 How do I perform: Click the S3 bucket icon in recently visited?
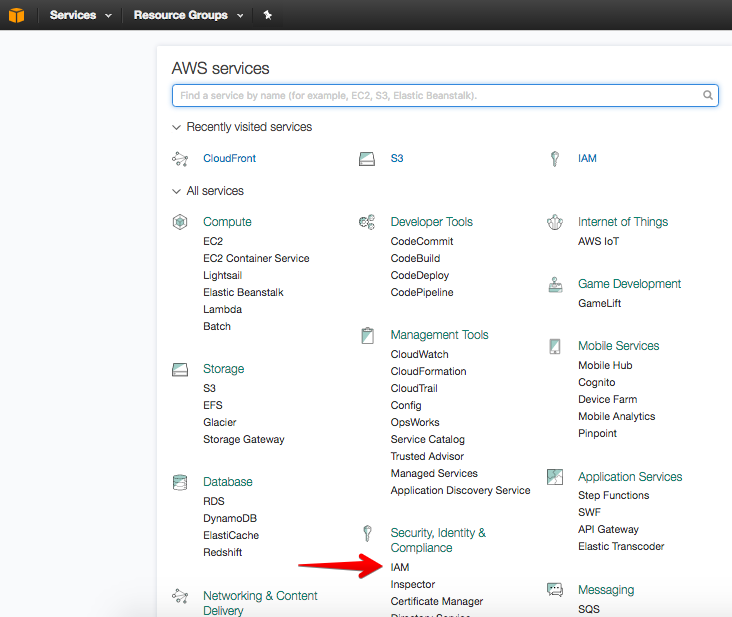[x=367, y=159]
